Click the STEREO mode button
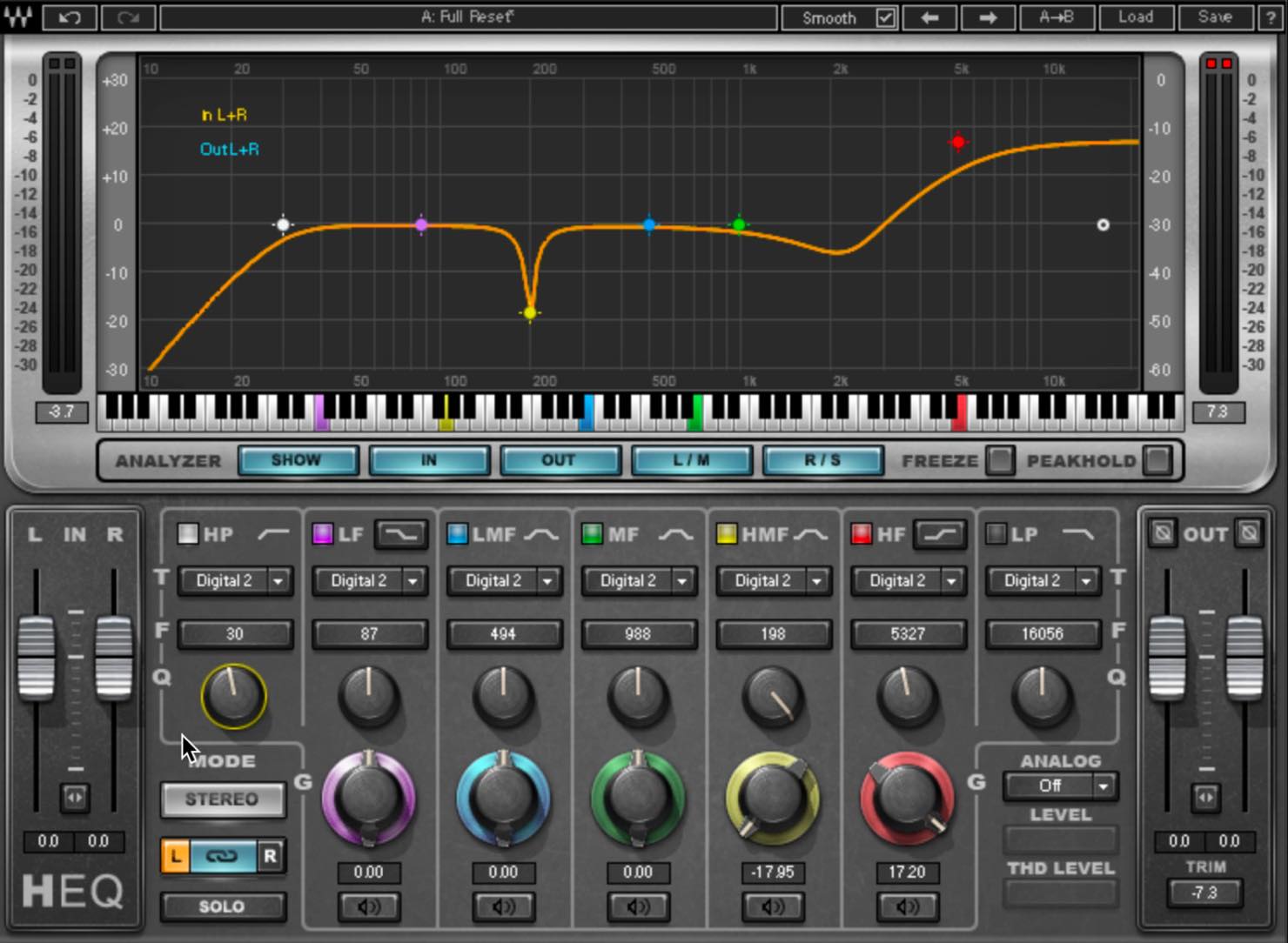This screenshot has height=943, width=1288. pyautogui.click(x=223, y=799)
